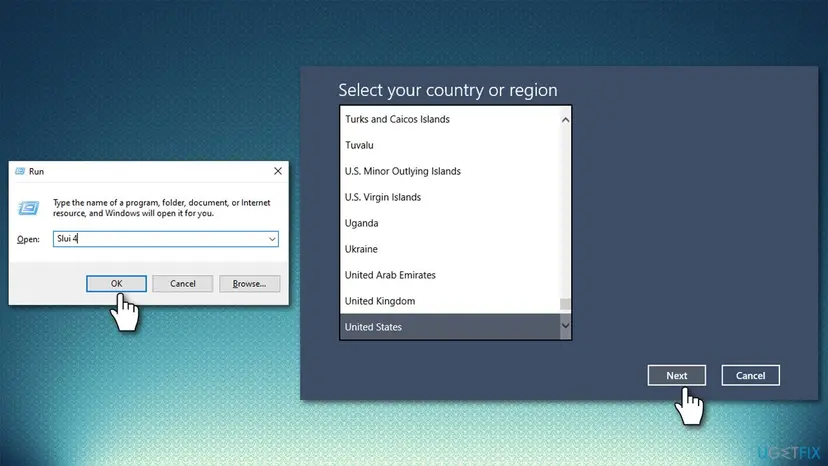Image resolution: width=828 pixels, height=466 pixels.
Task: Select United Arab Emirates
Action: pos(450,275)
